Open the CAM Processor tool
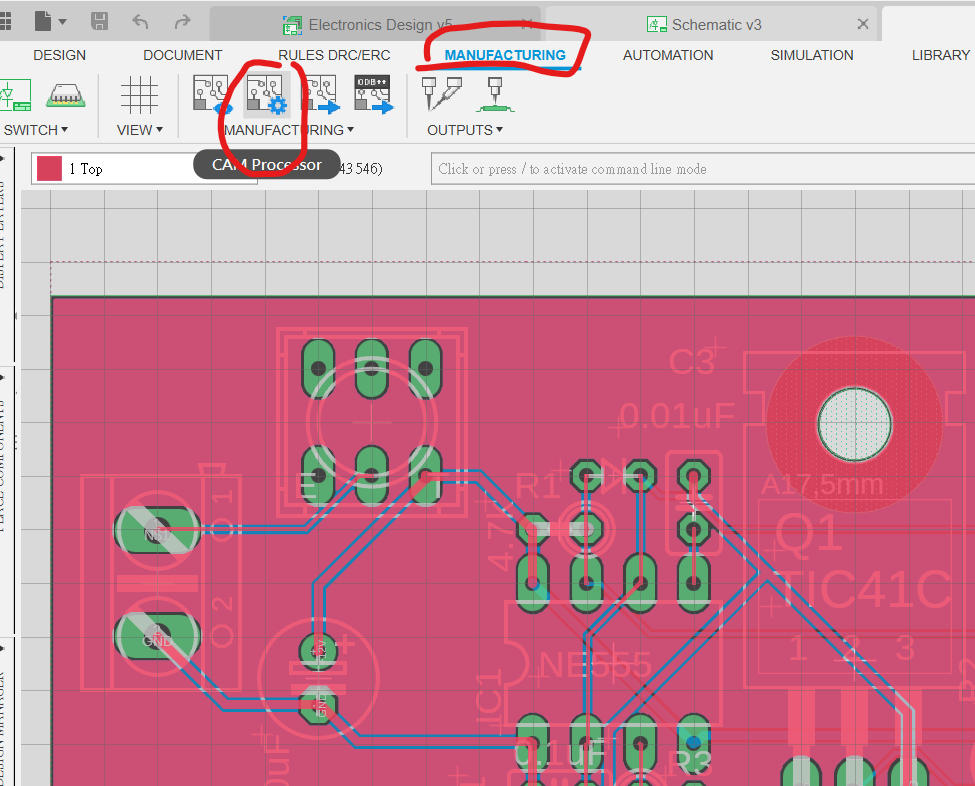 click(267, 95)
